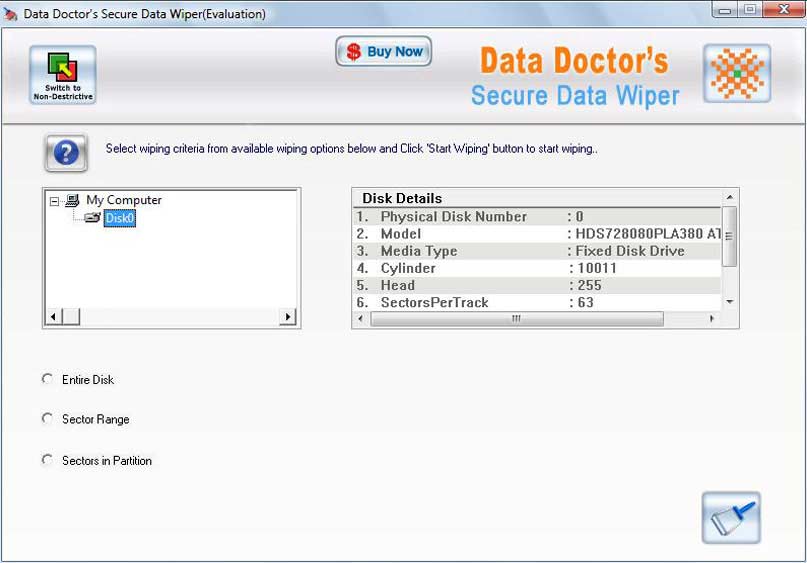Image resolution: width=807 pixels, height=563 pixels.
Task: Click the tree panel left scroll arrow
Action: pyautogui.click(x=54, y=316)
